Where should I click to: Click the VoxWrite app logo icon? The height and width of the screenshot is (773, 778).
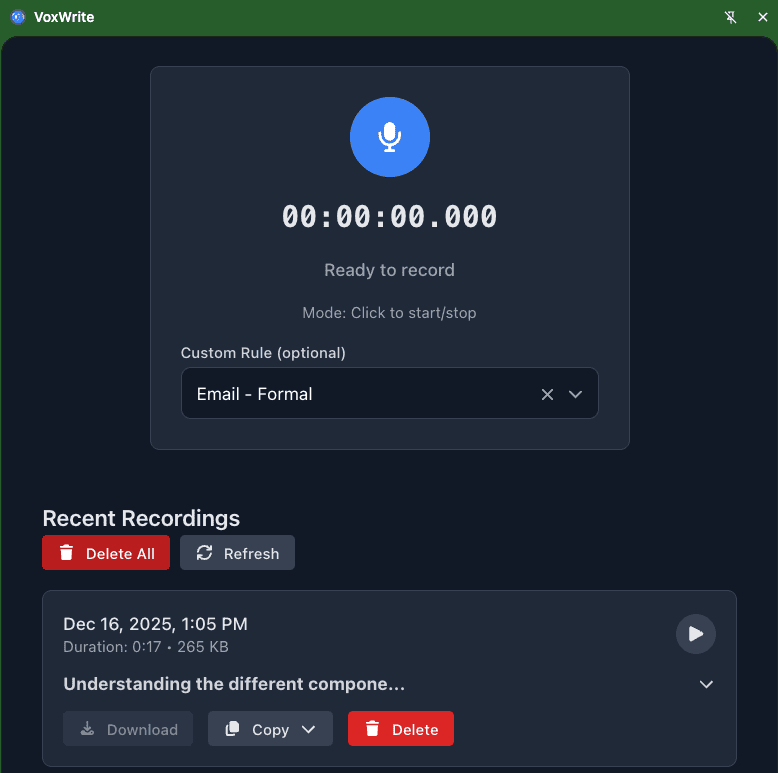pyautogui.click(x=18, y=17)
